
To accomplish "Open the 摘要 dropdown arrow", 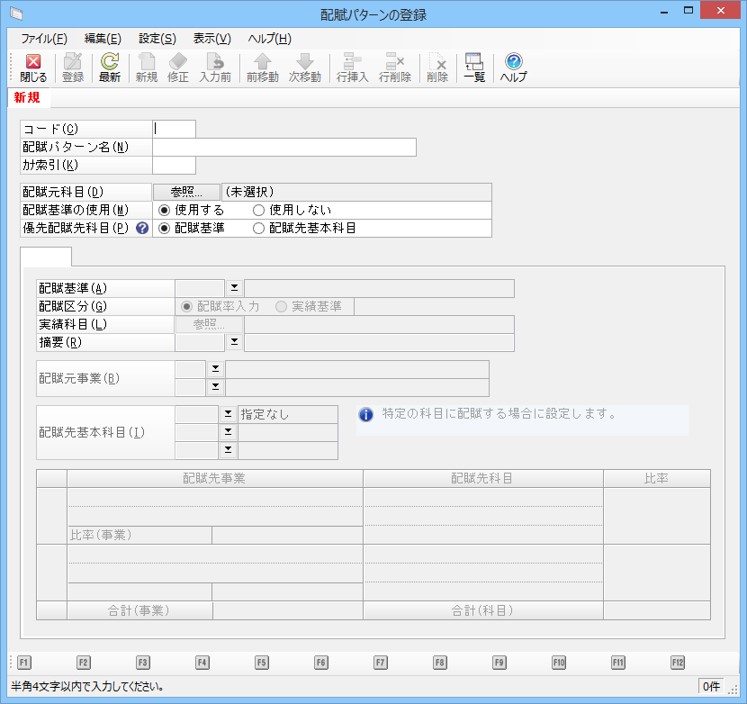I will tap(233, 342).
